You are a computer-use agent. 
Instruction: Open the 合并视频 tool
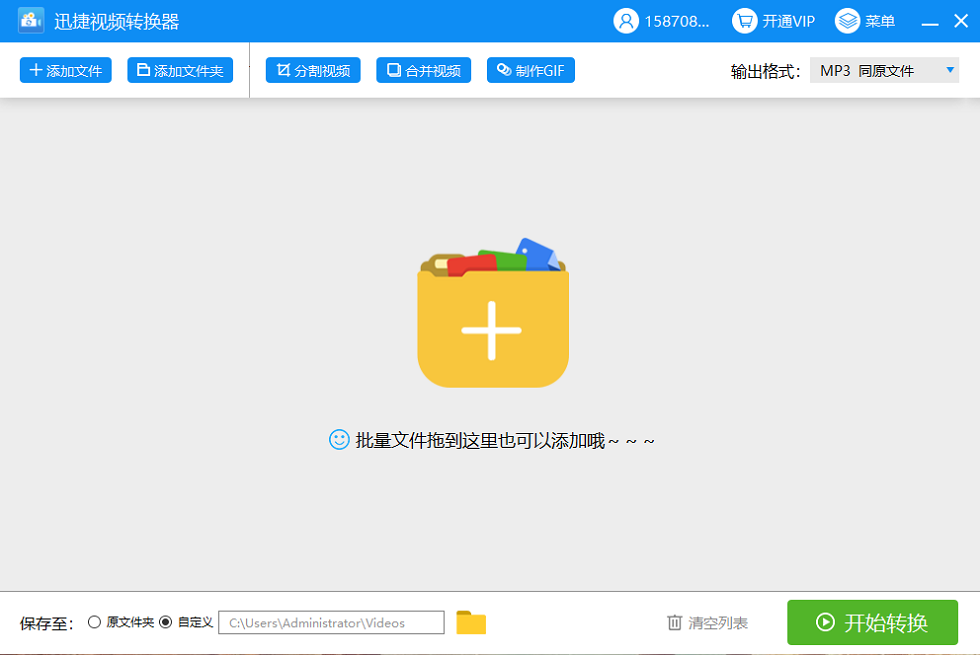coord(424,70)
